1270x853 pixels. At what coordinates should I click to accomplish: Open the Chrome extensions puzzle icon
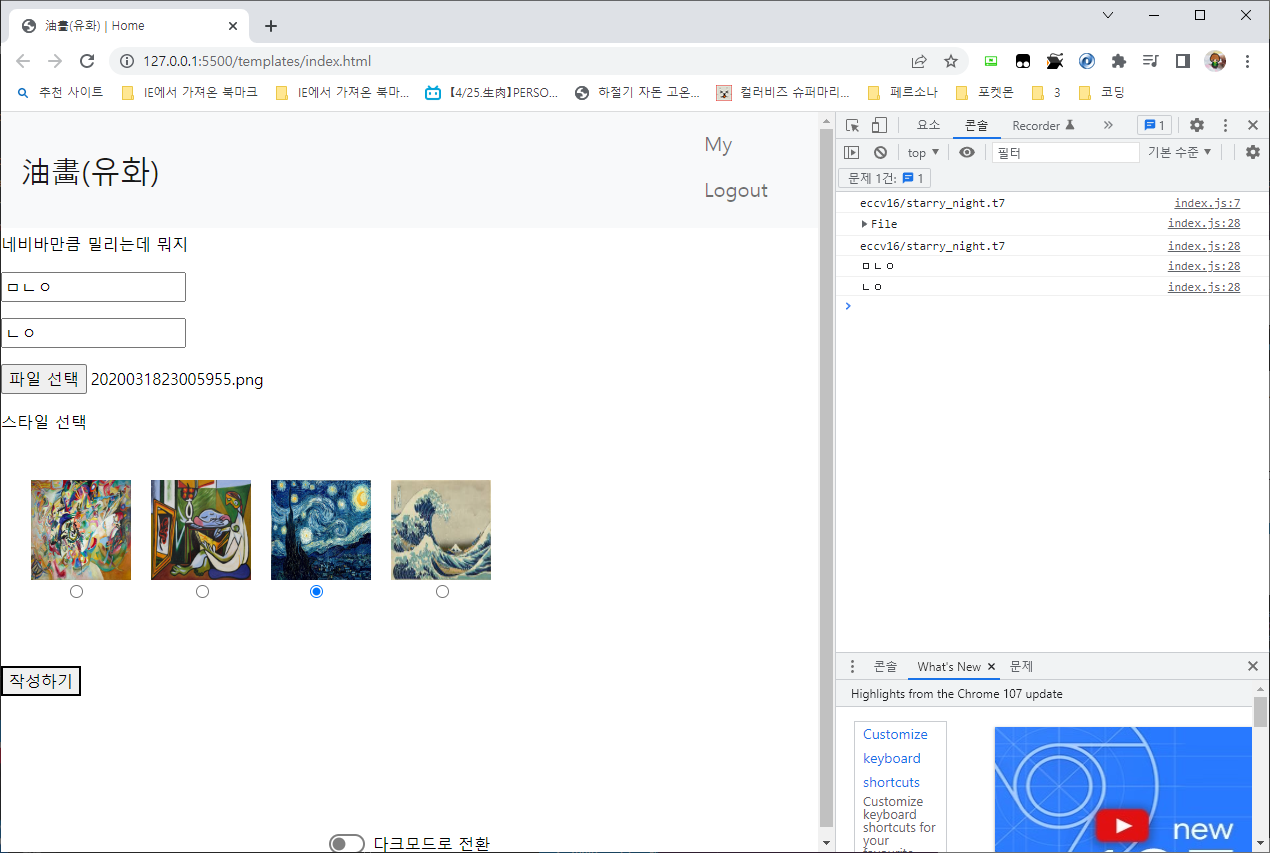click(x=1119, y=61)
